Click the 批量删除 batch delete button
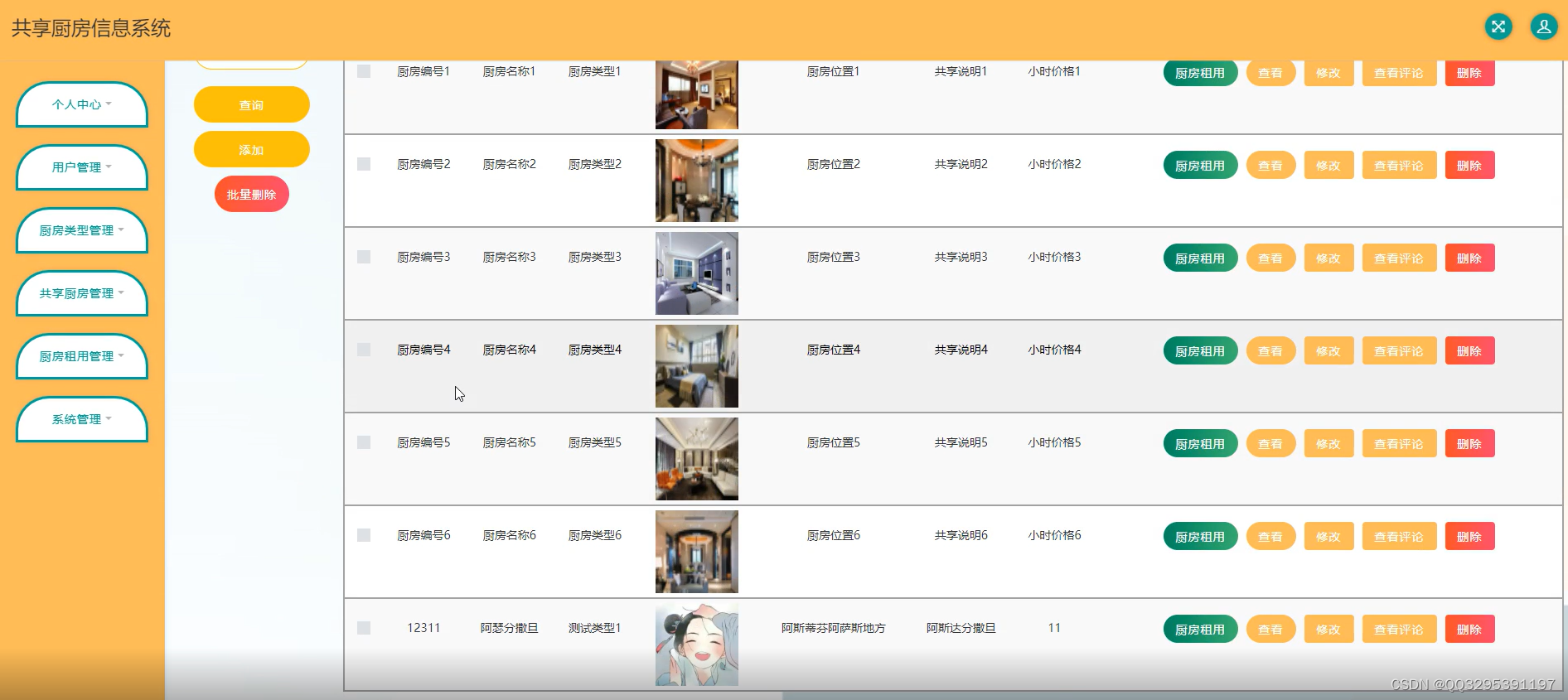Image resolution: width=1568 pixels, height=700 pixels. 252,195
